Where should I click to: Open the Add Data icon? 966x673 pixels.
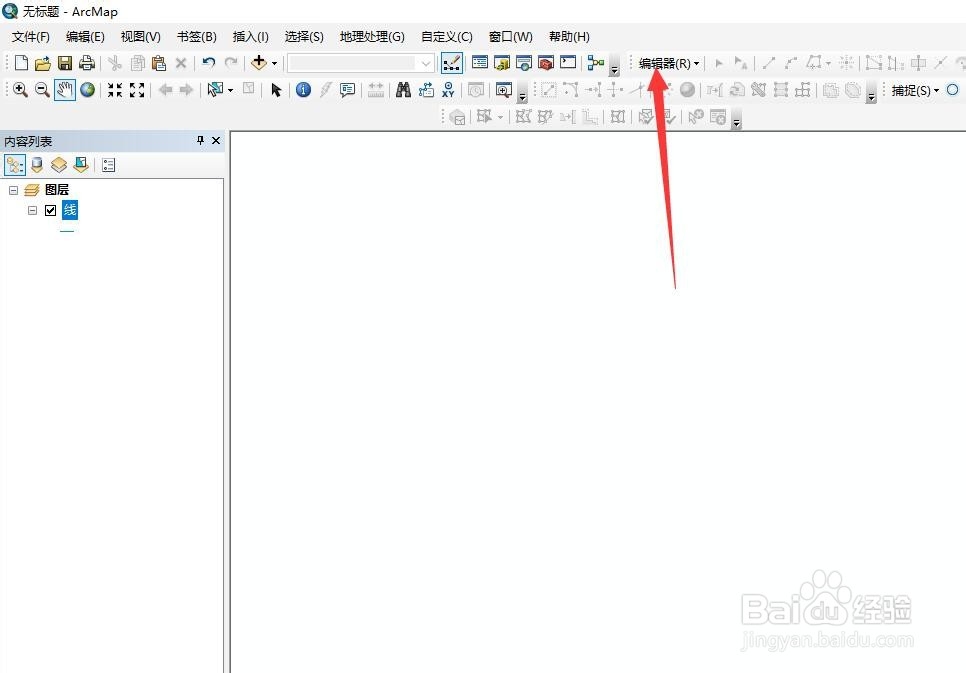pyautogui.click(x=258, y=62)
